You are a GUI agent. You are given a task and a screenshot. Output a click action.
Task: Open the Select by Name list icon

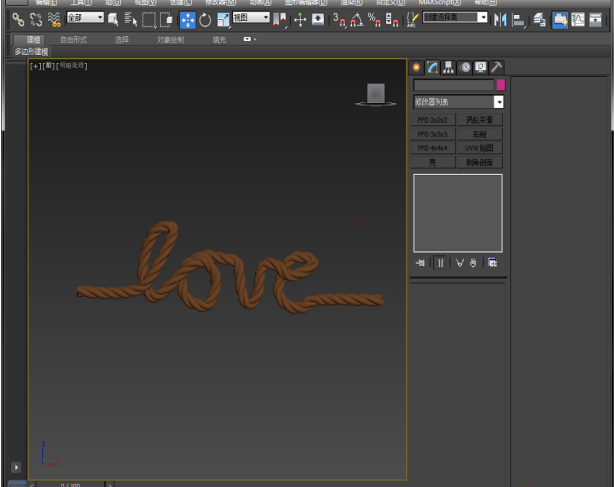(130, 19)
